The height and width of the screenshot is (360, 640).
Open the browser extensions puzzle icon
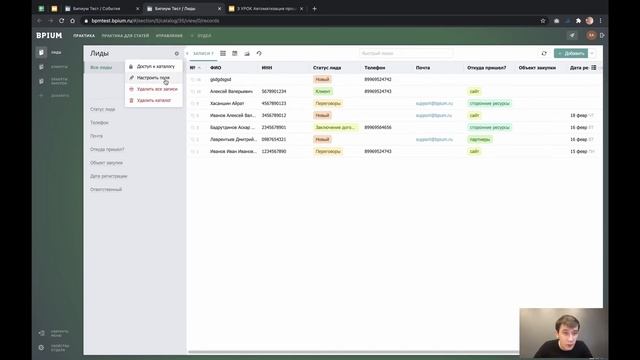578,21
